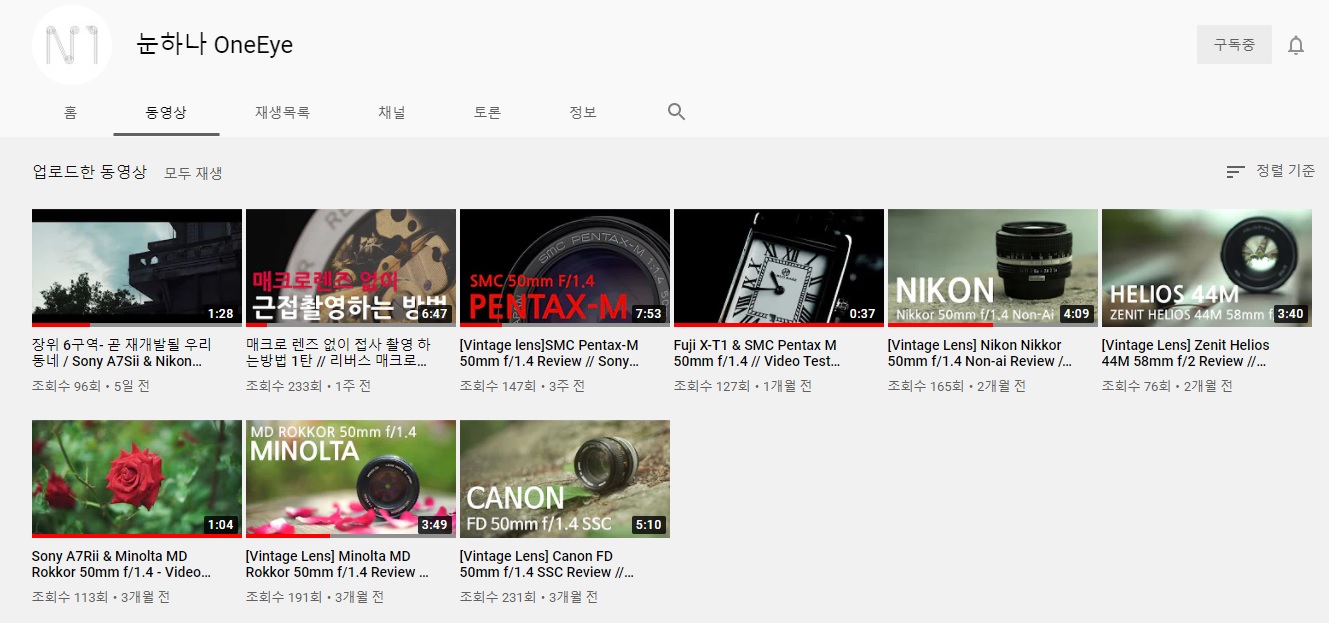Click the 1:28 duration badge
The width and height of the screenshot is (1329, 623).
220,313
